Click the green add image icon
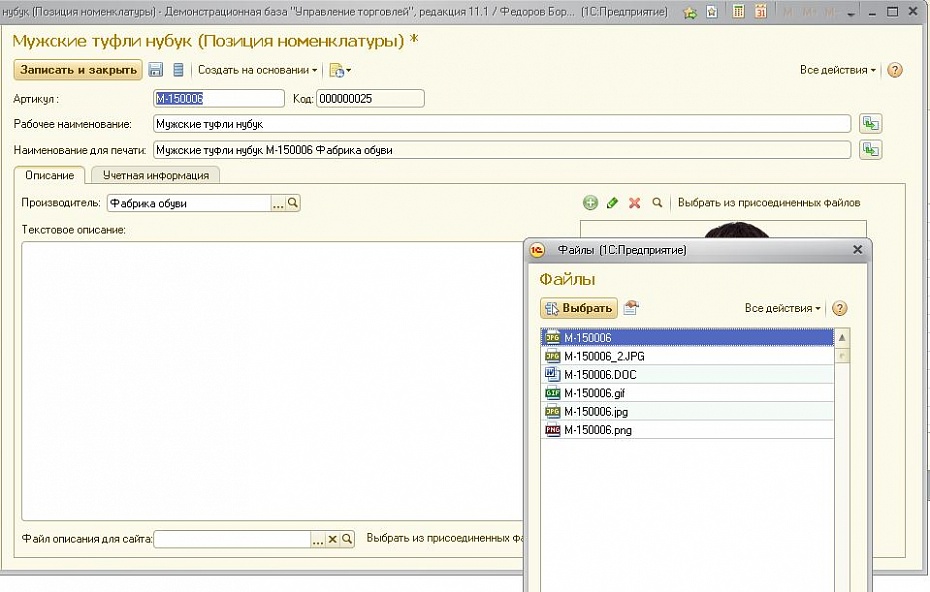Screen dimensions: 930x592 click(x=590, y=203)
